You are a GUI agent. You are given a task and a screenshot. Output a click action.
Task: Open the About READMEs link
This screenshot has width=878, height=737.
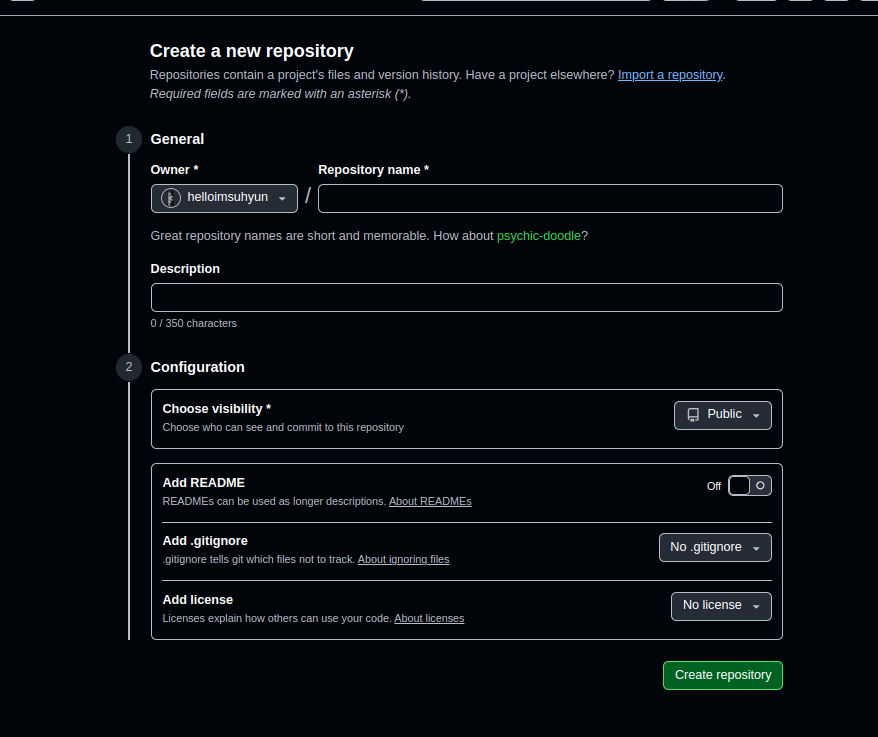430,501
